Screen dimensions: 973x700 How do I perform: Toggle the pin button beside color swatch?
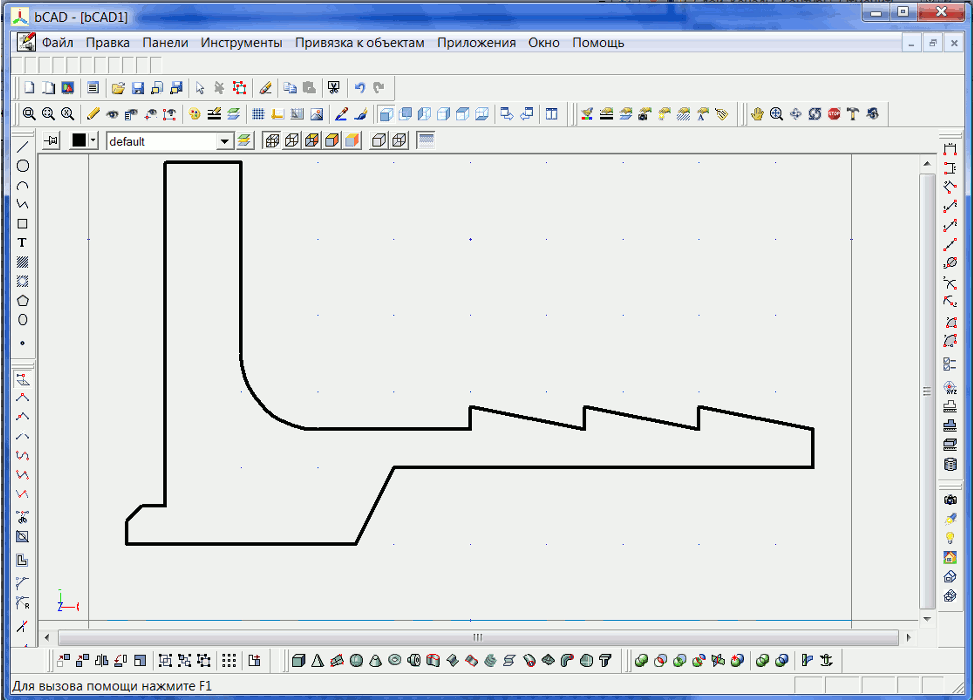click(x=52, y=141)
